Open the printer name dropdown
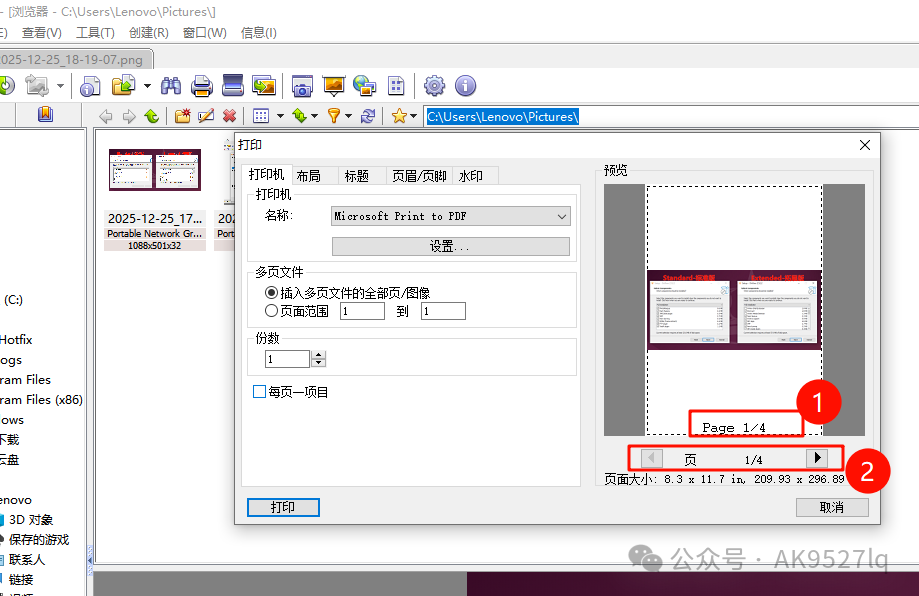The image size is (919, 596). pyautogui.click(x=560, y=216)
